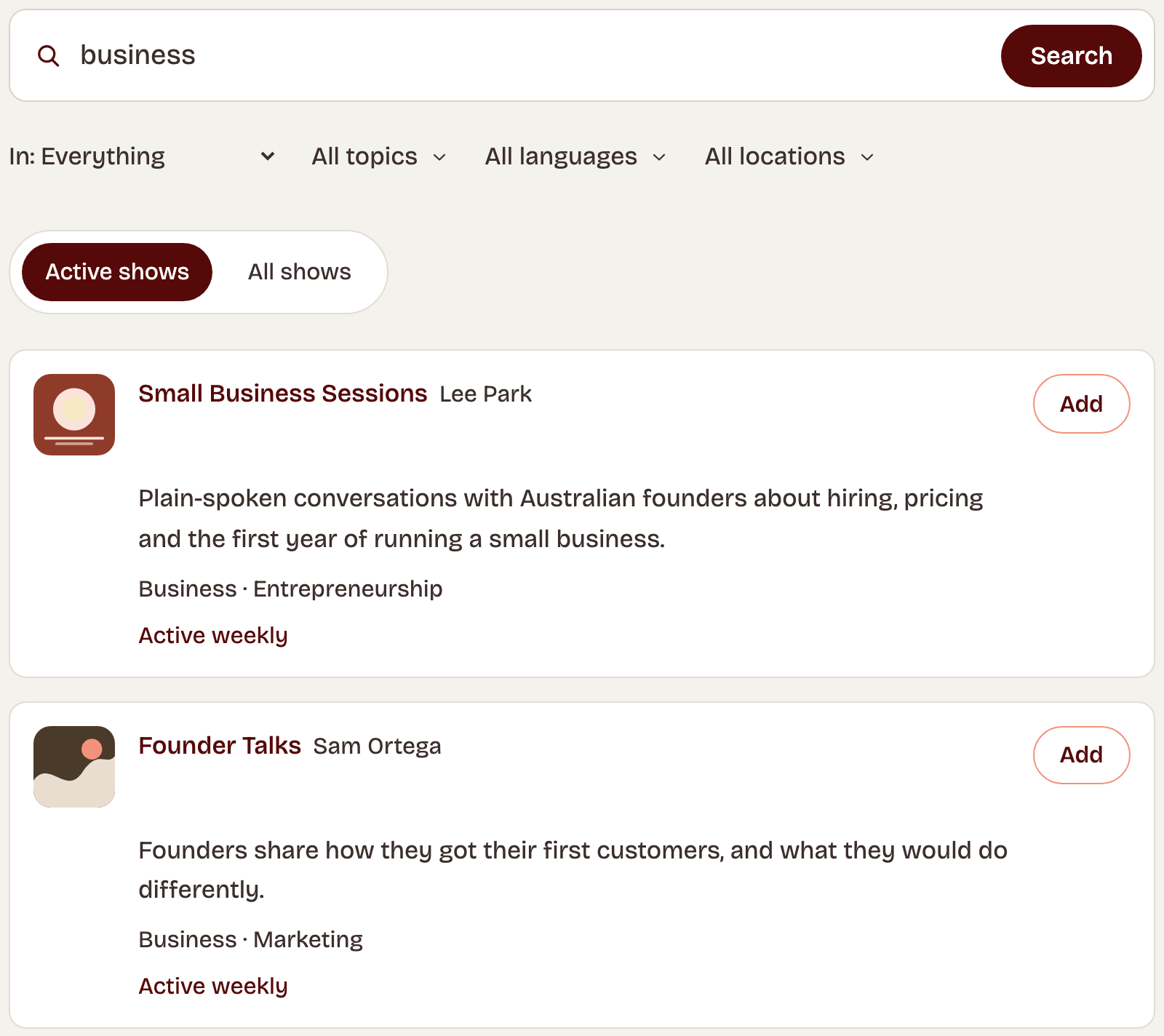The image size is (1164, 1036).
Task: Open the 'In: Everything' scope dropdown
Action: click(143, 156)
